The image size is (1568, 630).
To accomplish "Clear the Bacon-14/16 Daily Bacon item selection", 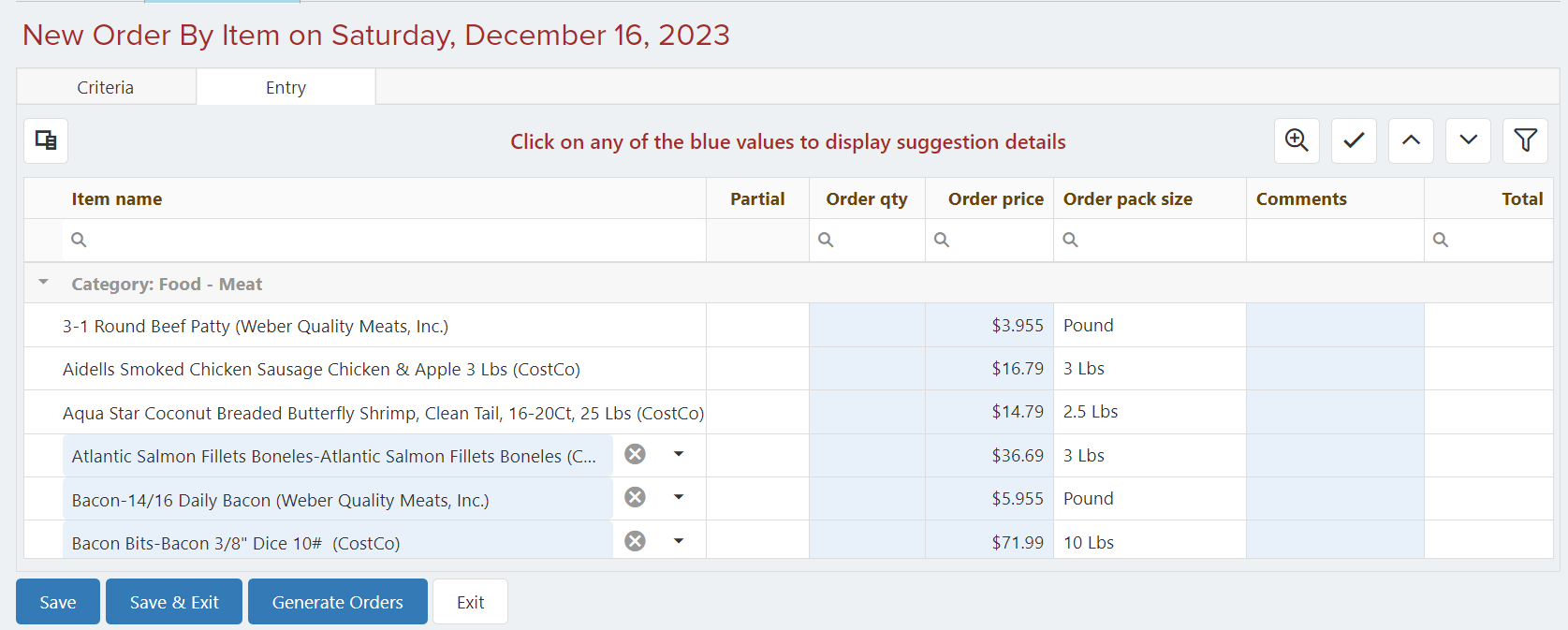I will point(635,497).
